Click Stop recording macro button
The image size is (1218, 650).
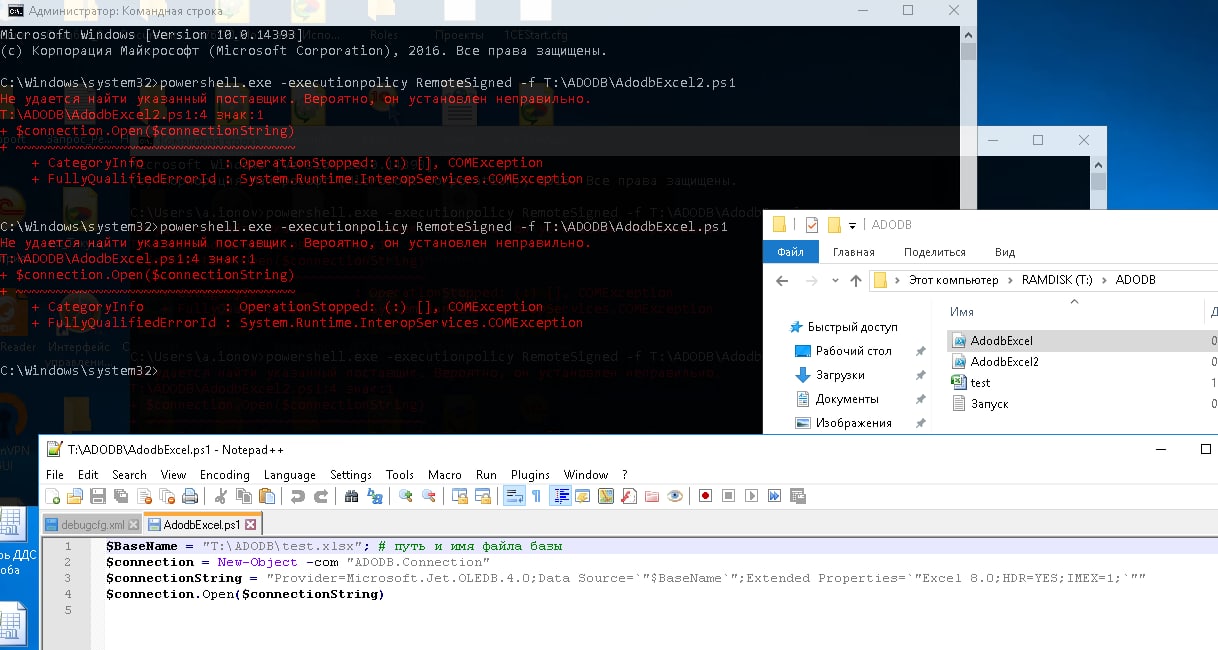click(x=728, y=496)
